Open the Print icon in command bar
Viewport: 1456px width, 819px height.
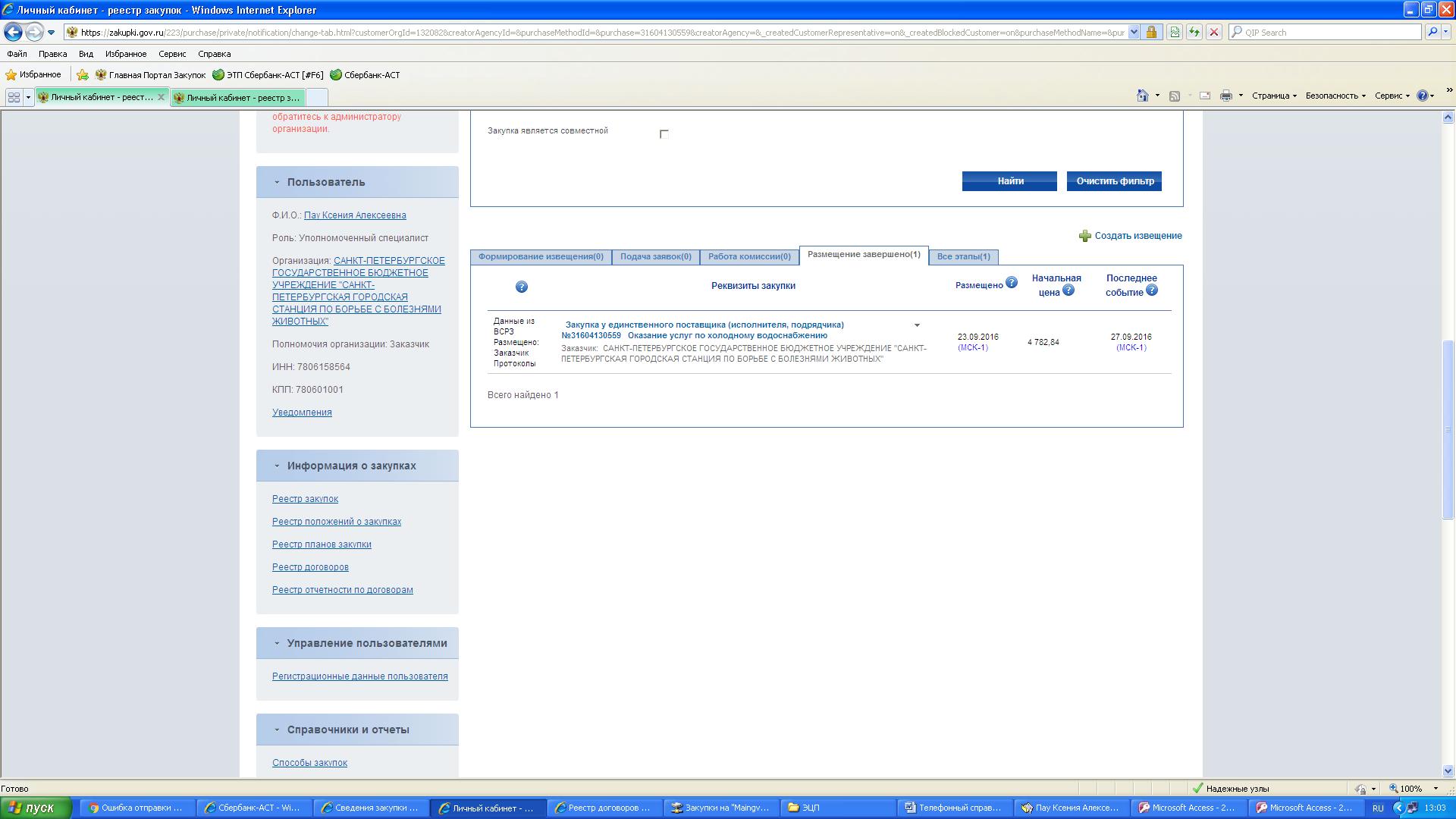tap(1225, 96)
